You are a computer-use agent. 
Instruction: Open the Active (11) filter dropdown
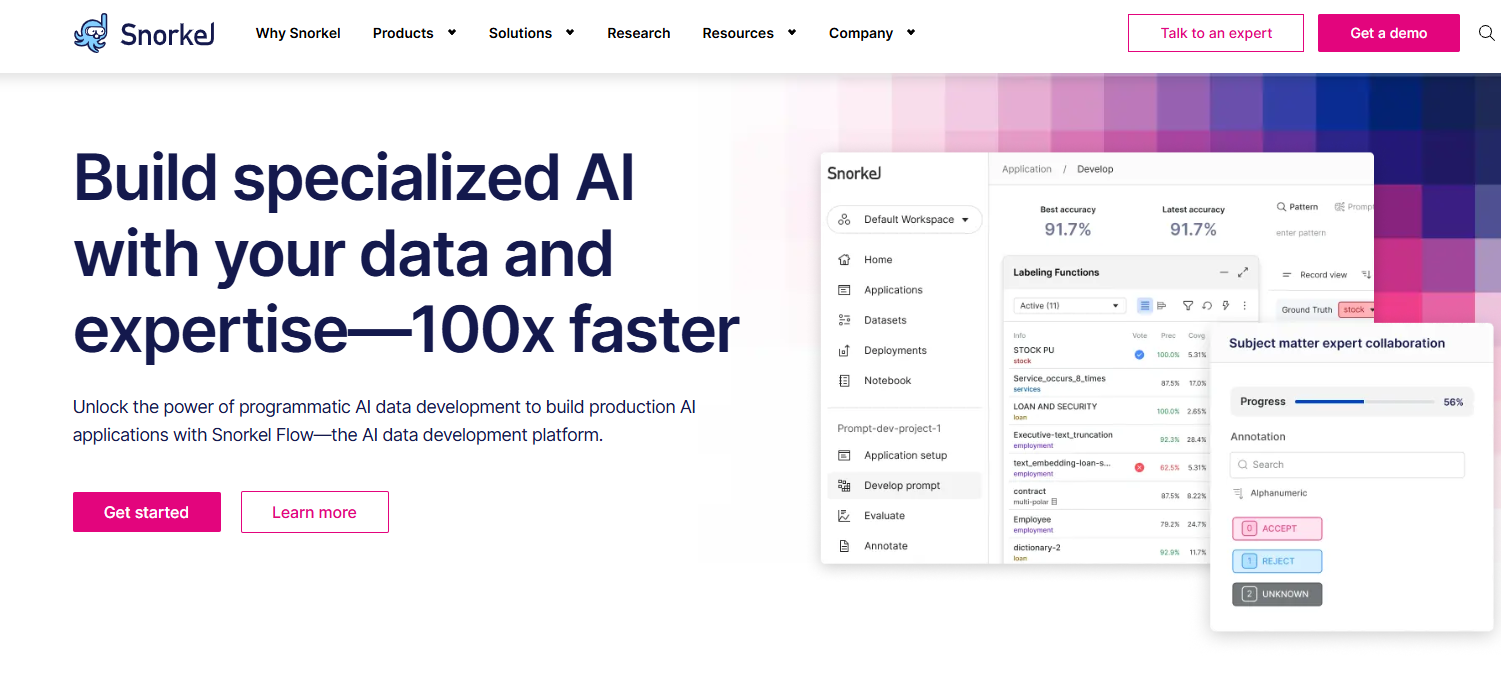[x=1069, y=306]
